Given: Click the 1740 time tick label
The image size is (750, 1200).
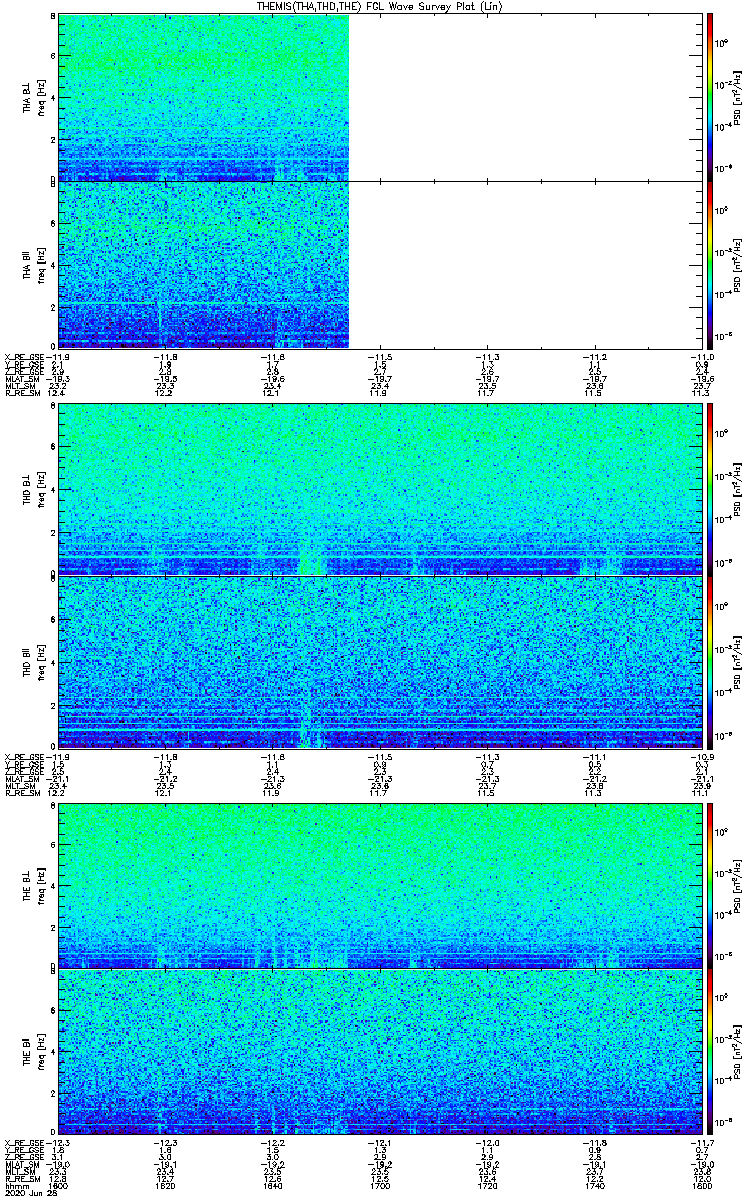Looking at the screenshot, I should [x=595, y=1184].
